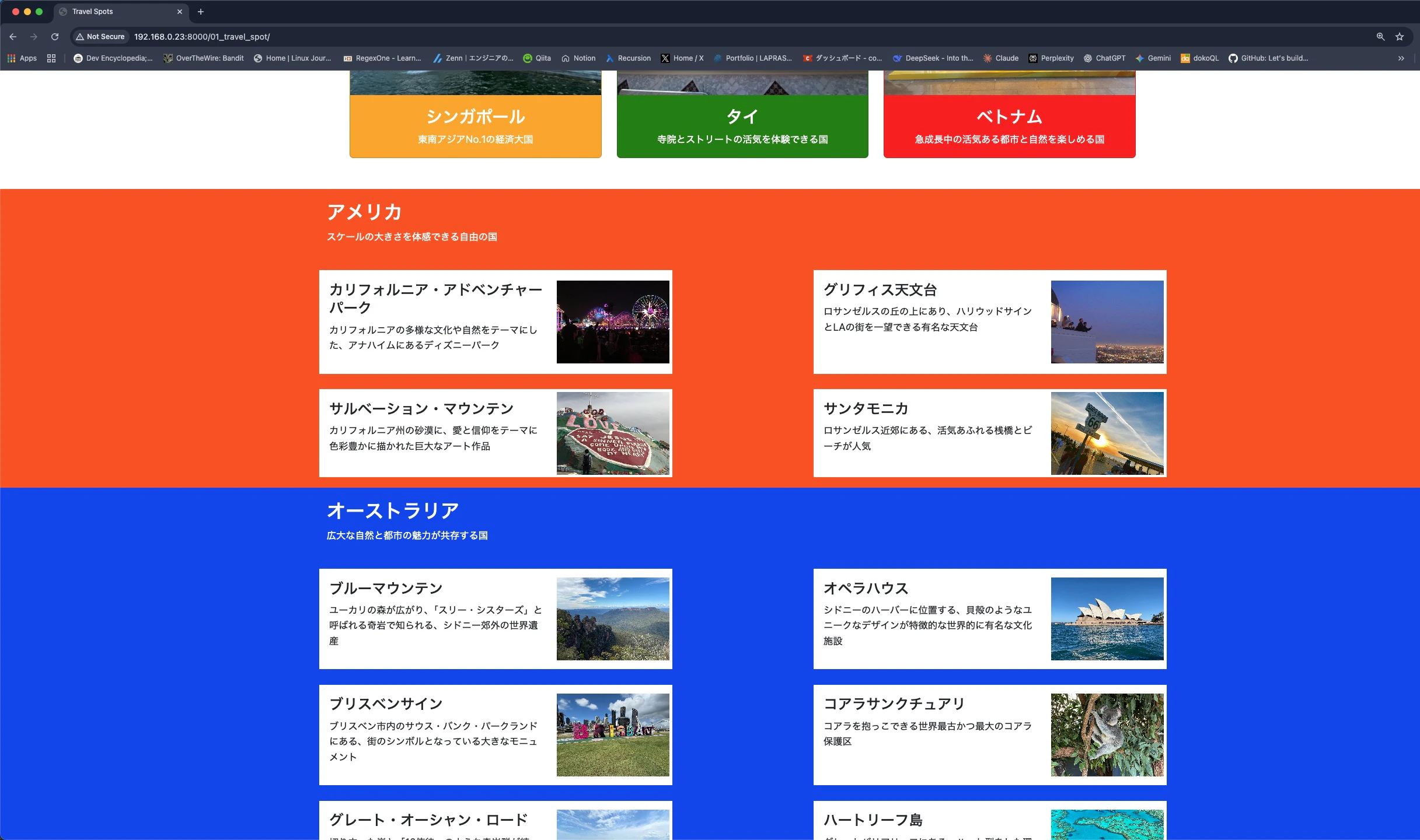Click the ブルーマウンテン card title

click(x=386, y=588)
